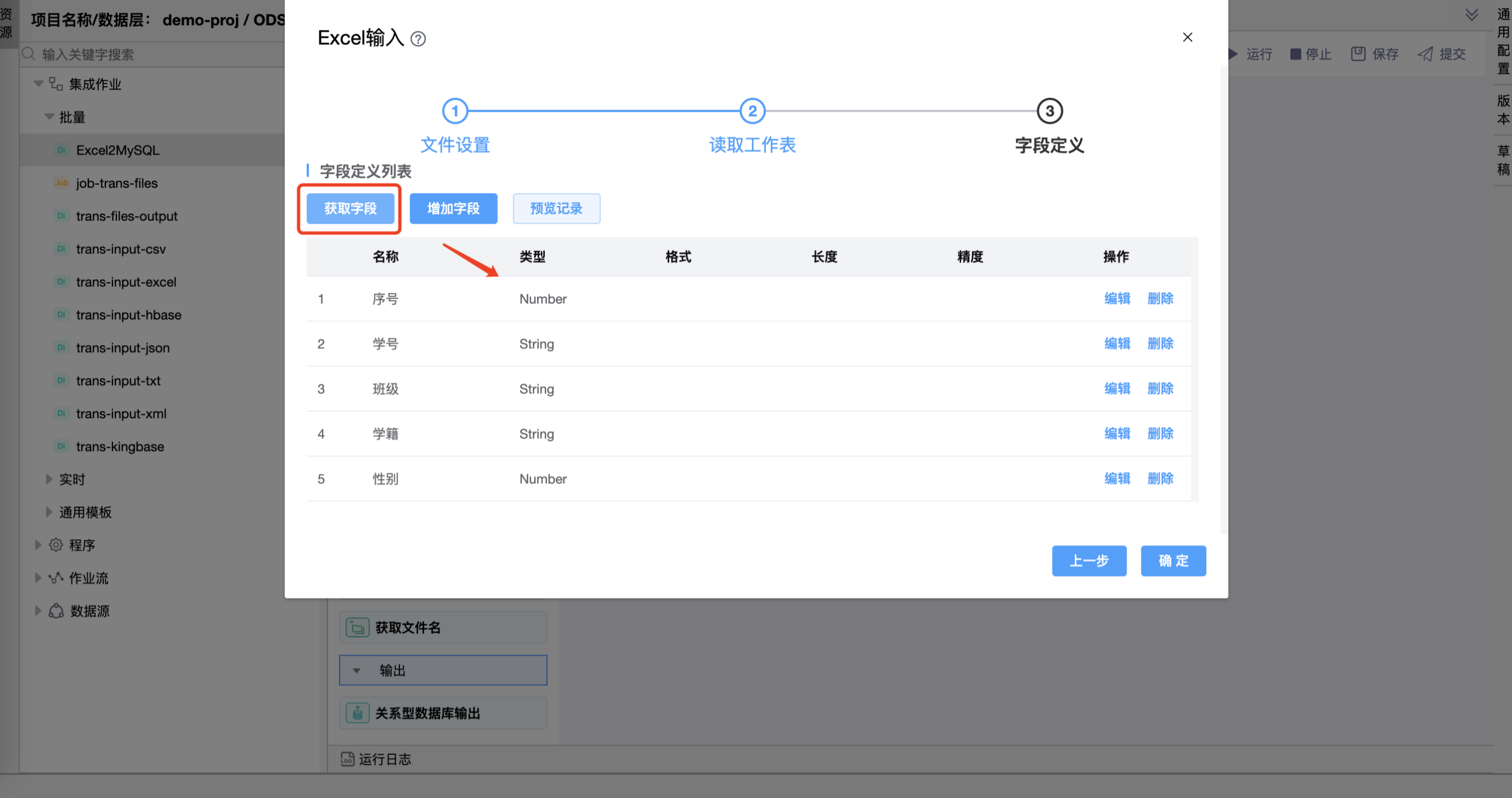Click the 保存 save icon in the toolbar
This screenshot has width=1512, height=798.
(1358, 54)
